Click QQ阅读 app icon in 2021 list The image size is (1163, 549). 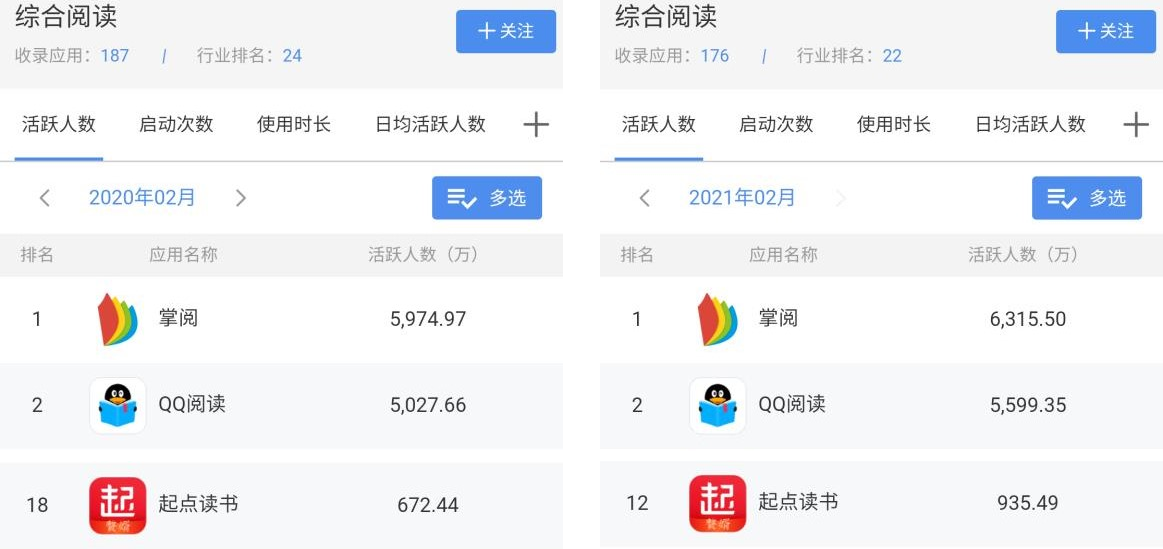pos(718,406)
